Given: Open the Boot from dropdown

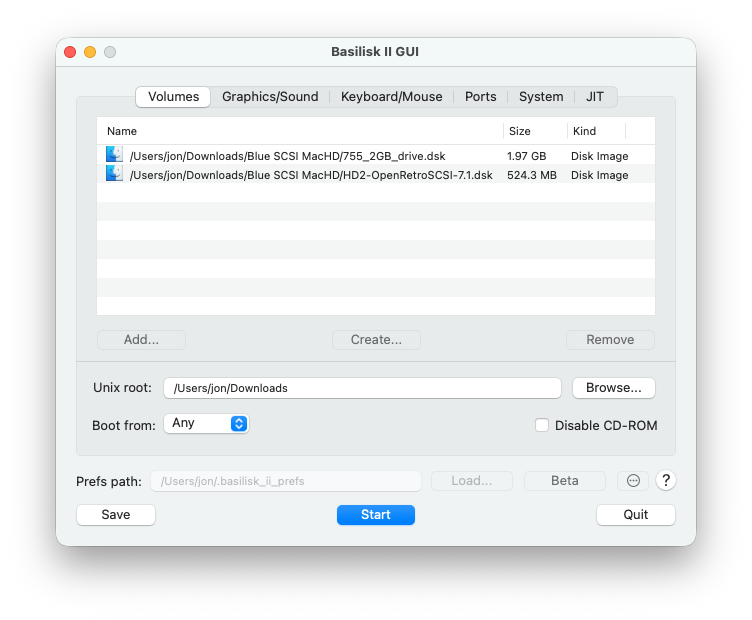Looking at the screenshot, I should tap(206, 423).
